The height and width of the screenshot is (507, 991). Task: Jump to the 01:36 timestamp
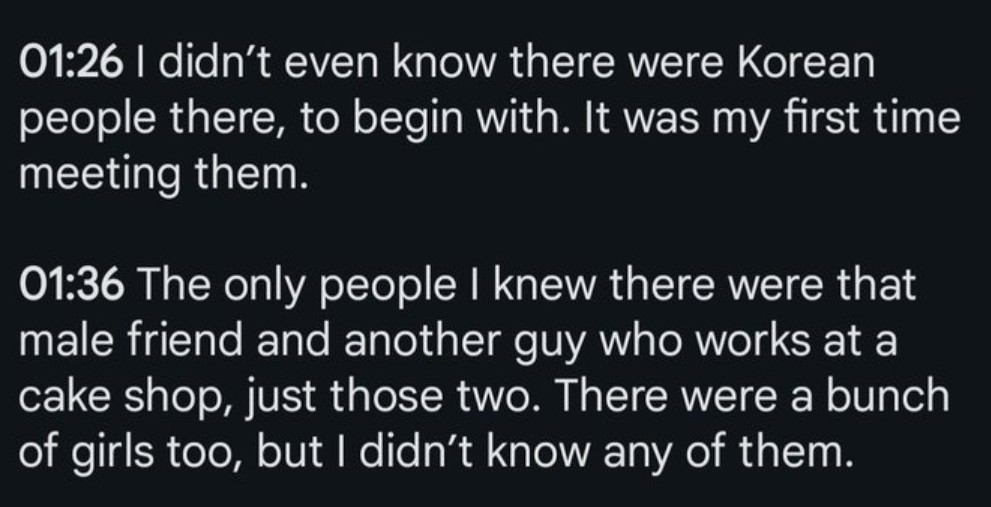(x=71, y=285)
